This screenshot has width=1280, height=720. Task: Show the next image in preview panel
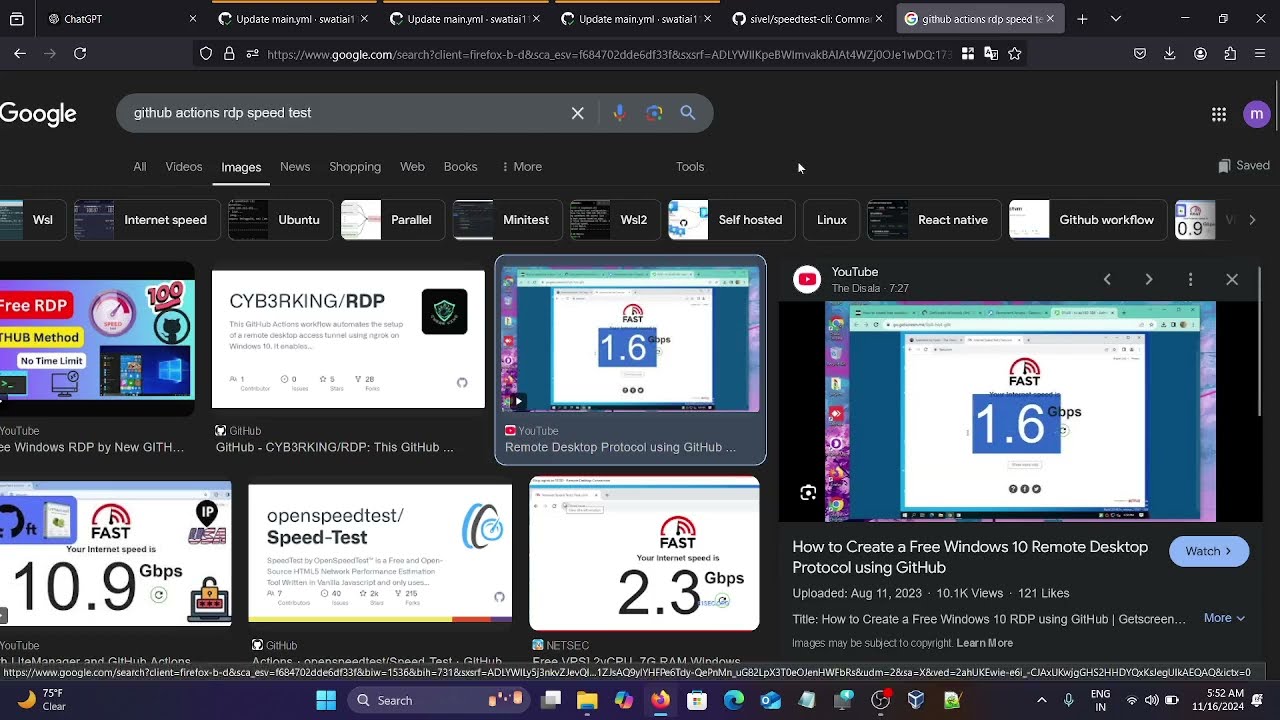(x=1149, y=280)
